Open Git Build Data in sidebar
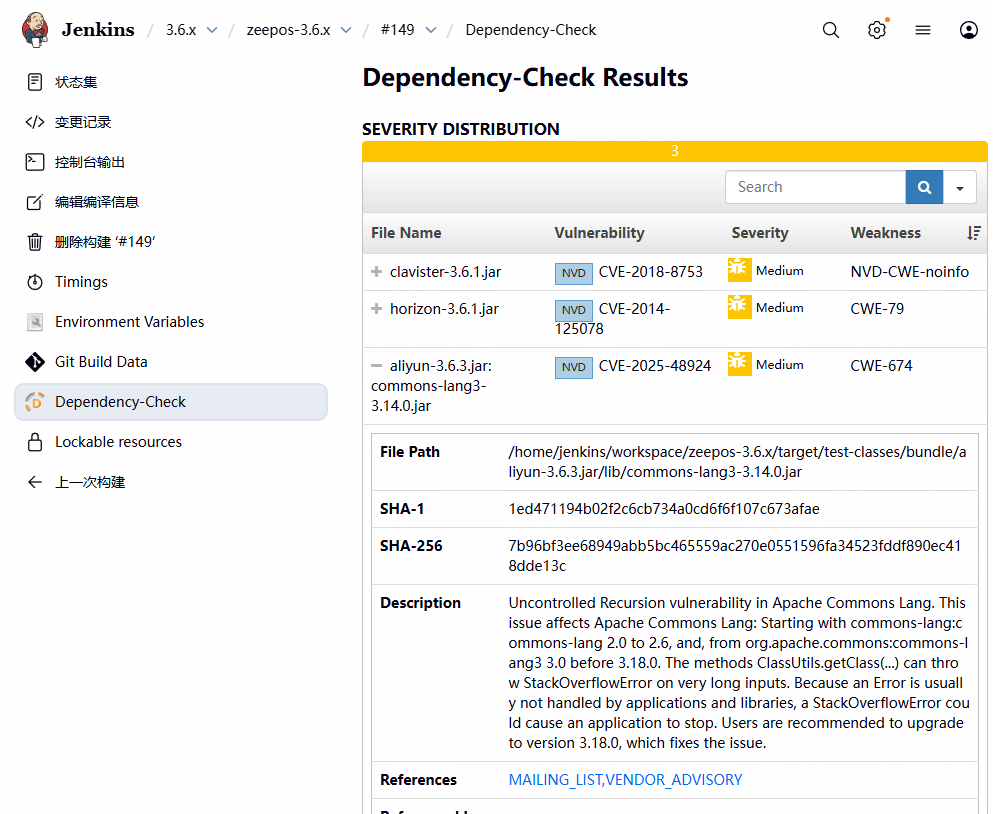The height and width of the screenshot is (814, 993). click(101, 362)
